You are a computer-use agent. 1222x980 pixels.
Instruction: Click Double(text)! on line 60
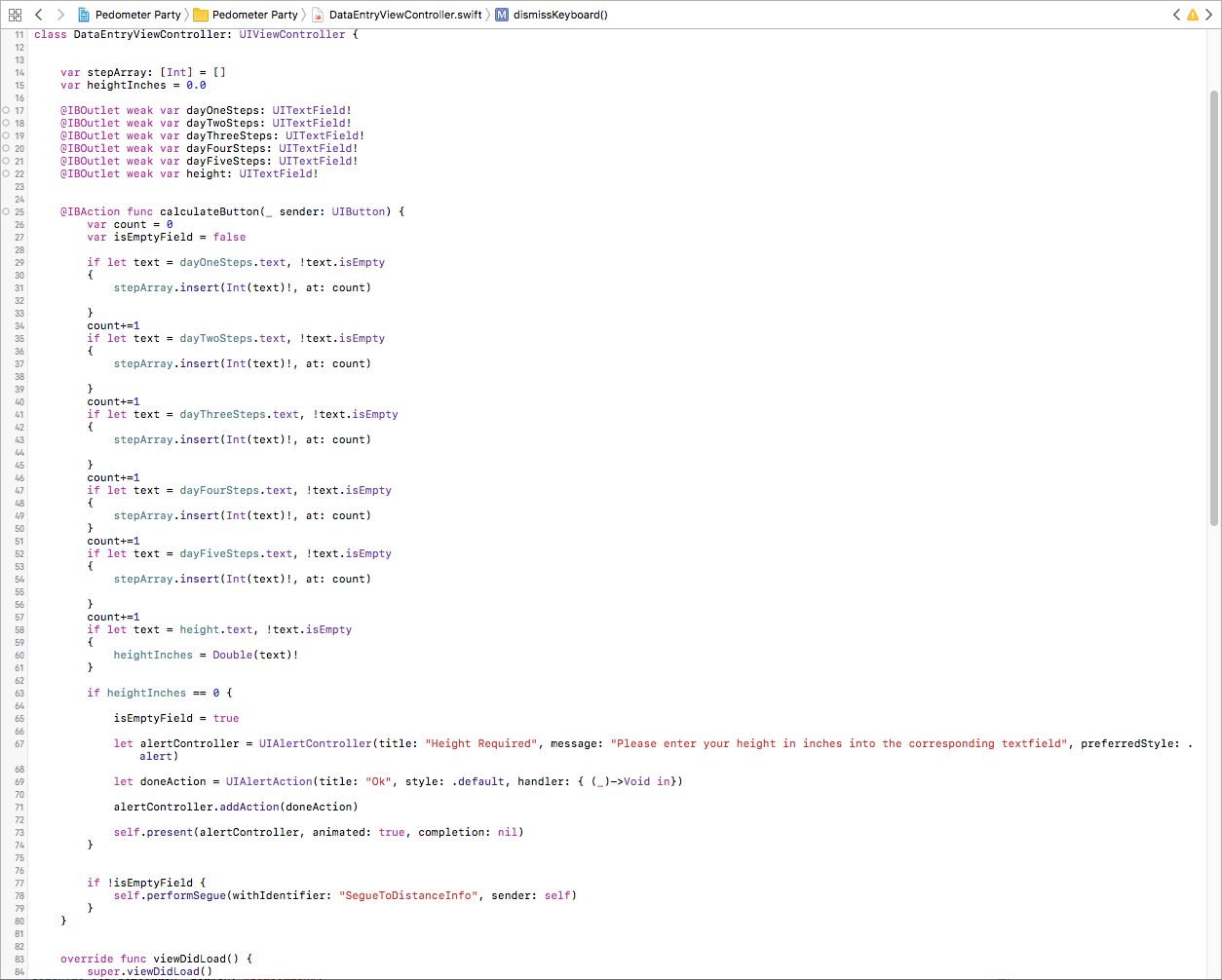point(255,655)
